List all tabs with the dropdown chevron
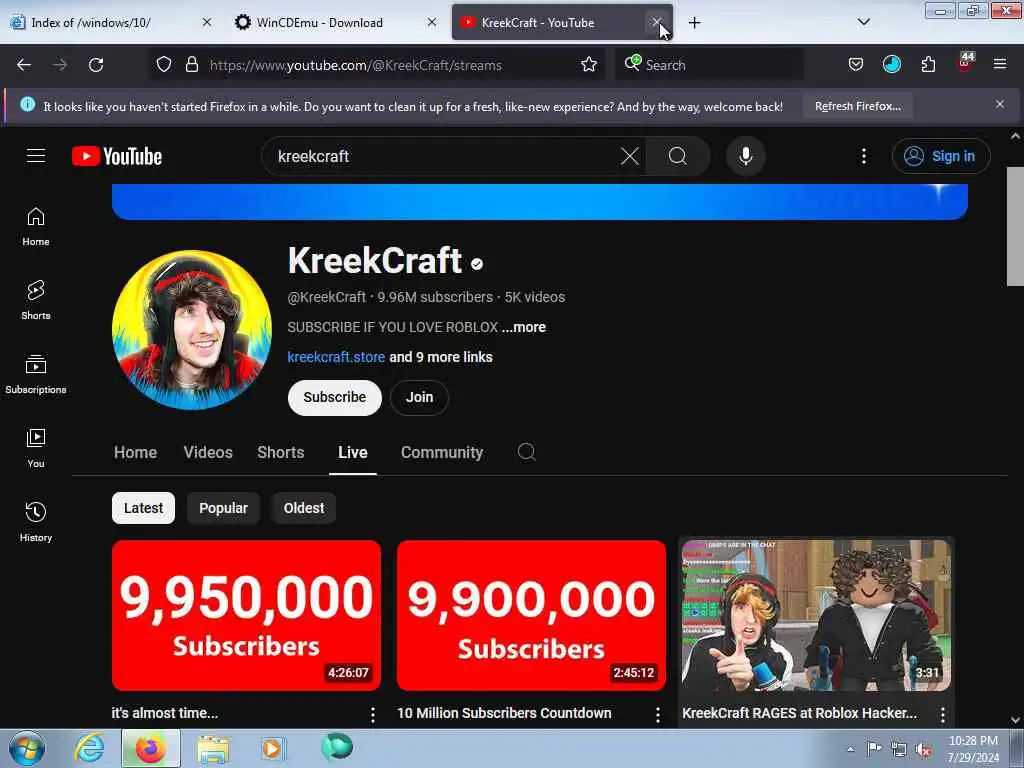1024x768 pixels. [x=863, y=22]
